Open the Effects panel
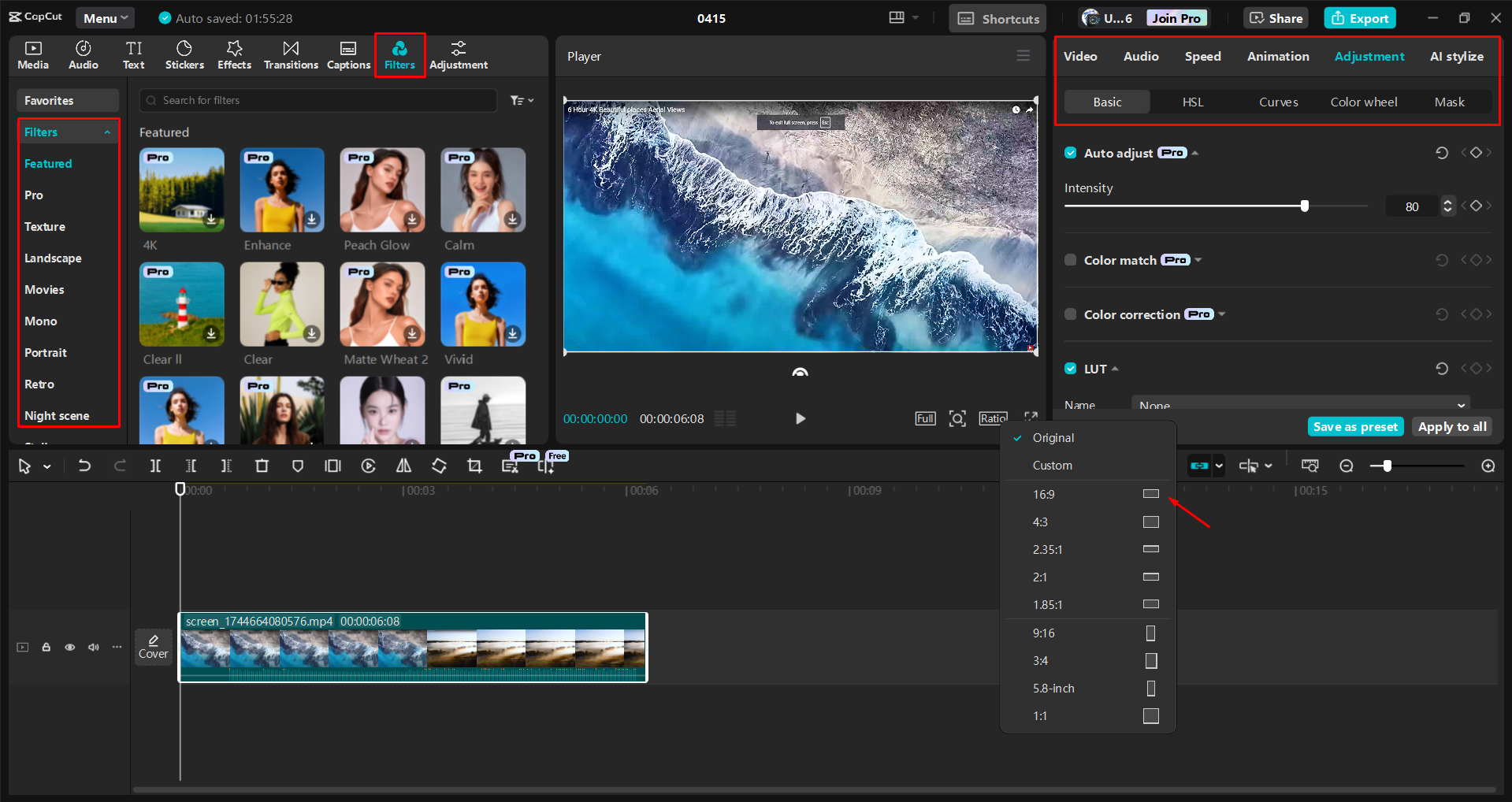The height and width of the screenshot is (802, 1512). (234, 54)
